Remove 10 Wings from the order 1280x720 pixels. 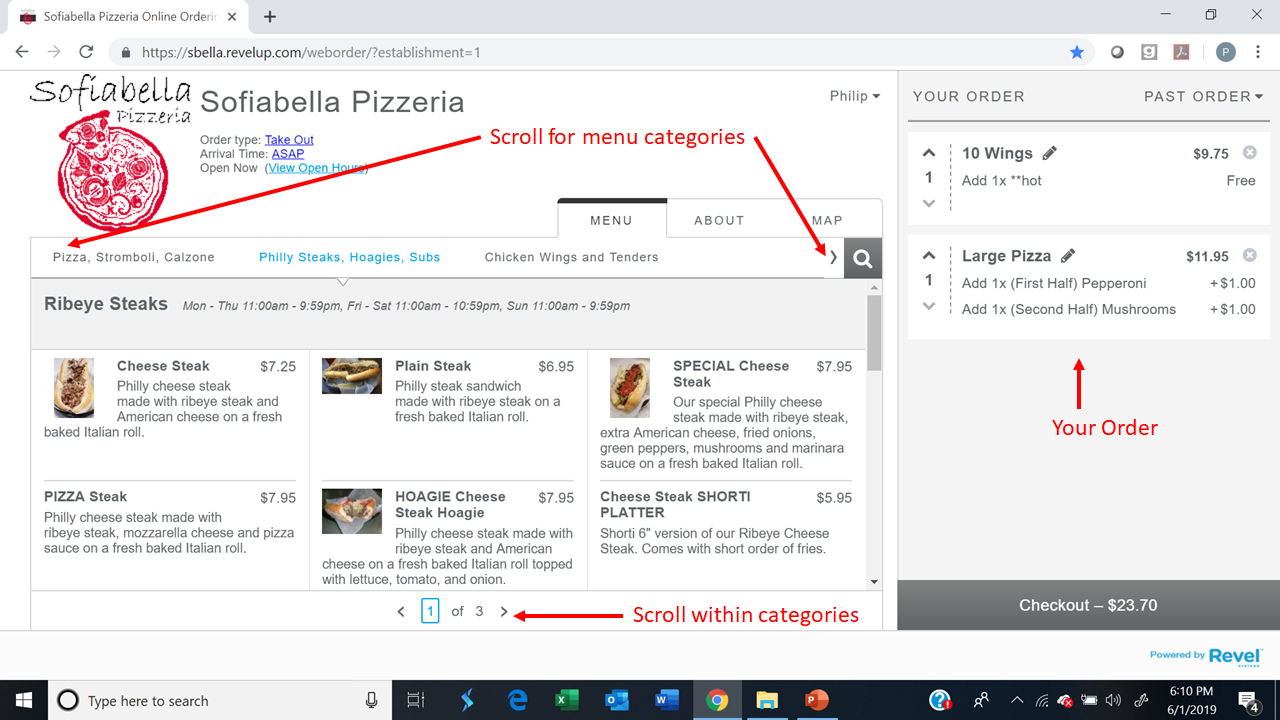1249,153
